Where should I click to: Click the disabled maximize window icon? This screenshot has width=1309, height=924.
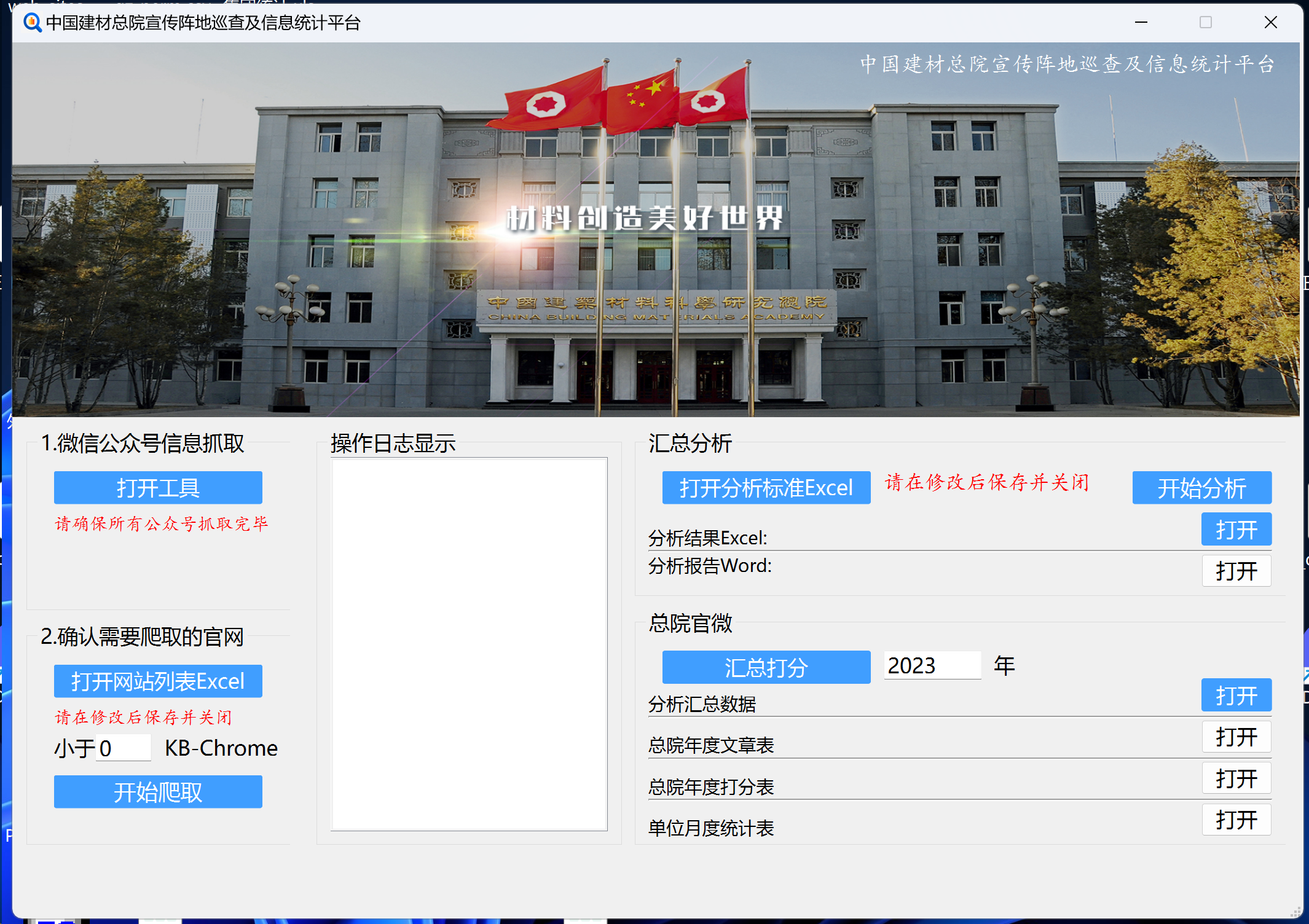pos(1205,23)
